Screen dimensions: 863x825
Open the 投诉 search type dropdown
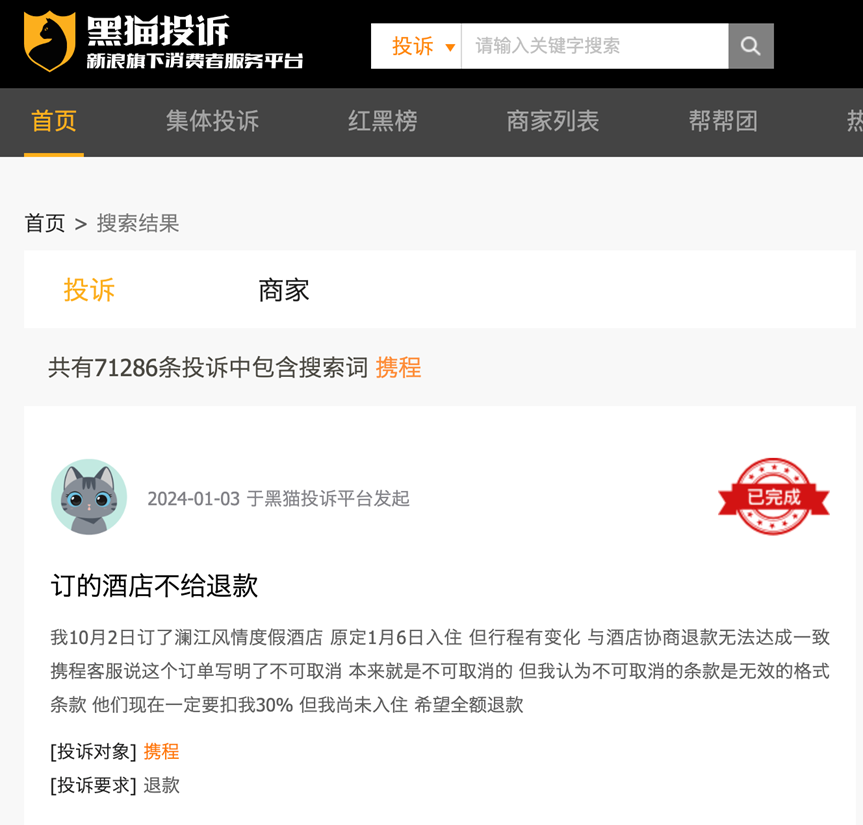point(416,46)
